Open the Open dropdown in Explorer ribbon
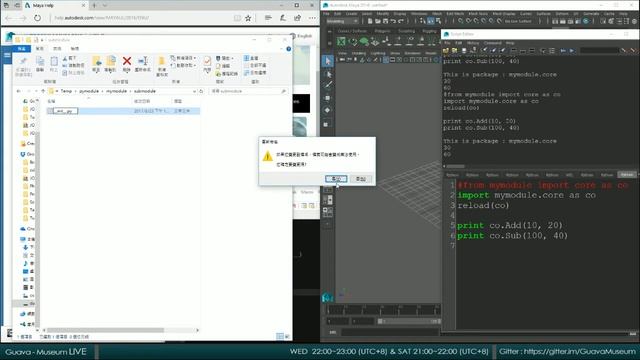This screenshot has width=640, height=360. coord(225,58)
